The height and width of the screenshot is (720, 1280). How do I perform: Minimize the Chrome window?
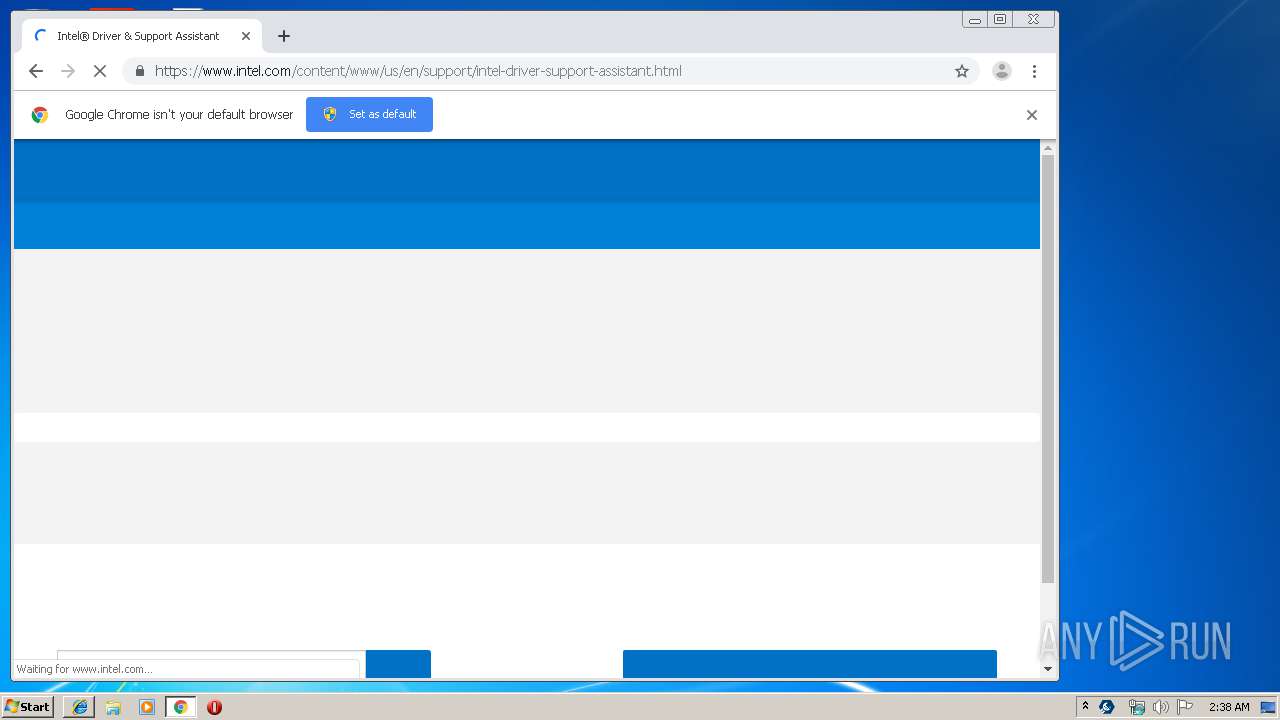(975, 19)
